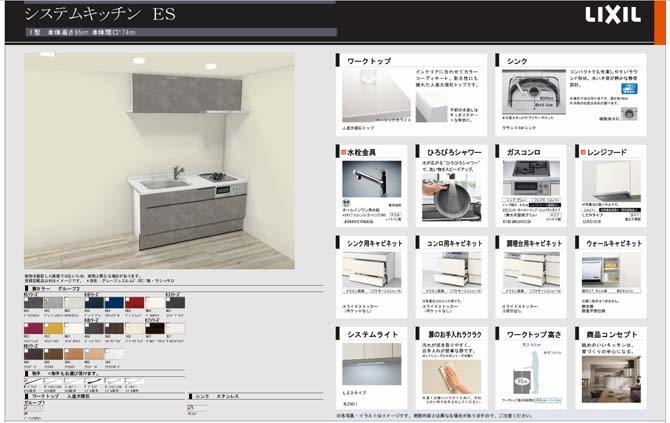Click the red marker beside 水栓金具
This screenshot has height=423, width=670.
(343, 152)
